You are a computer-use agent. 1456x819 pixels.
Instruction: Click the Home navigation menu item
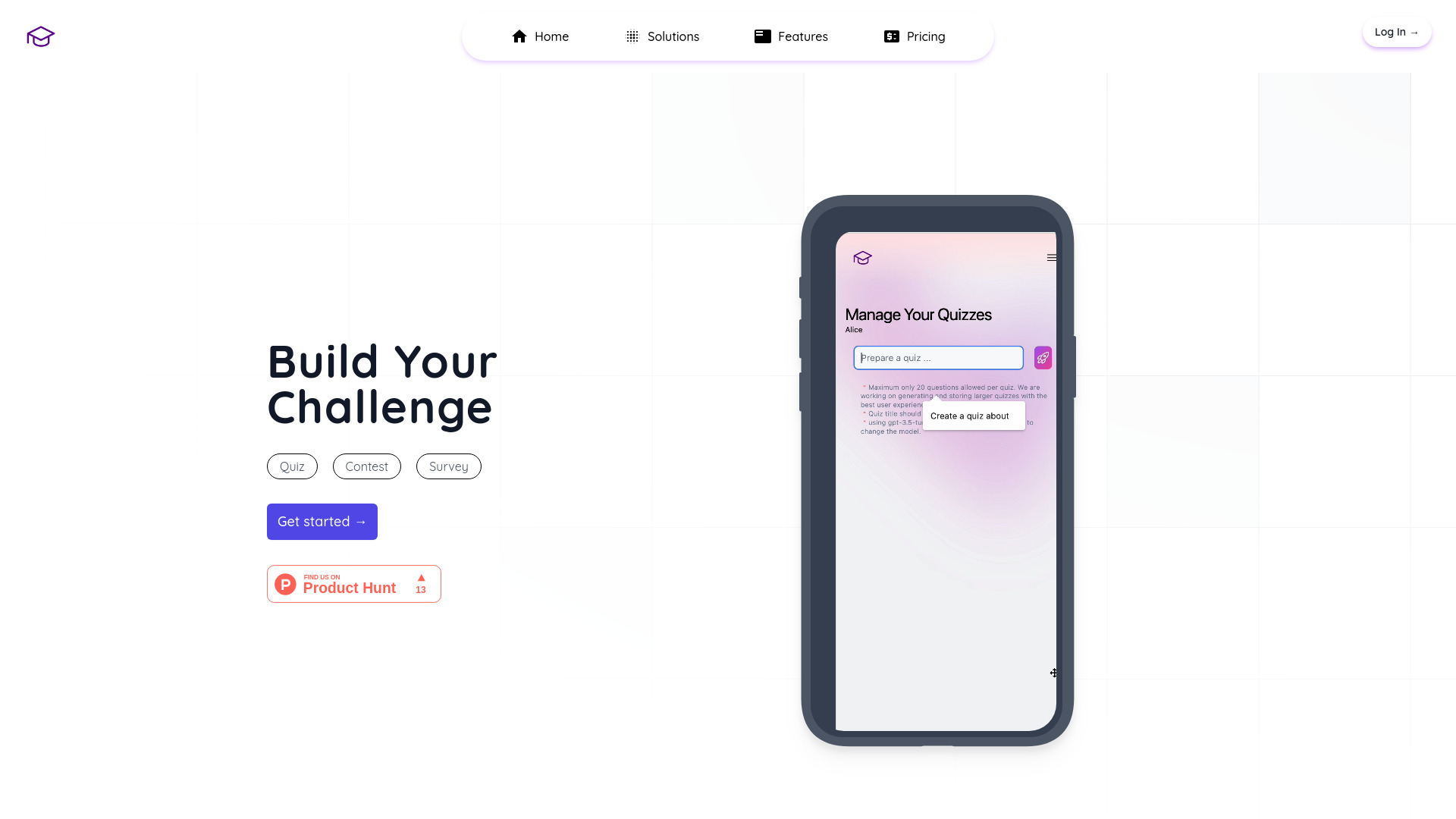540,36
